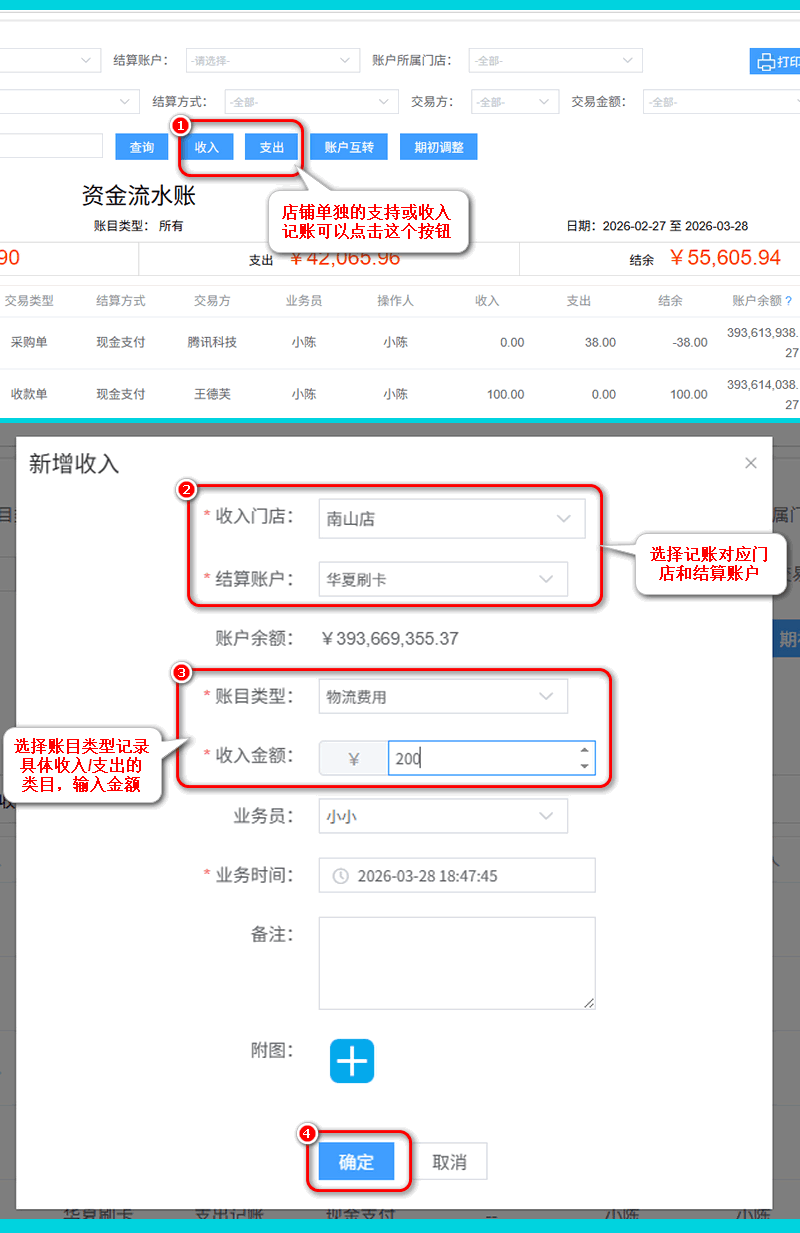Click the blue plus icon to add attachment image
The image size is (800, 1233).
(x=352, y=1061)
